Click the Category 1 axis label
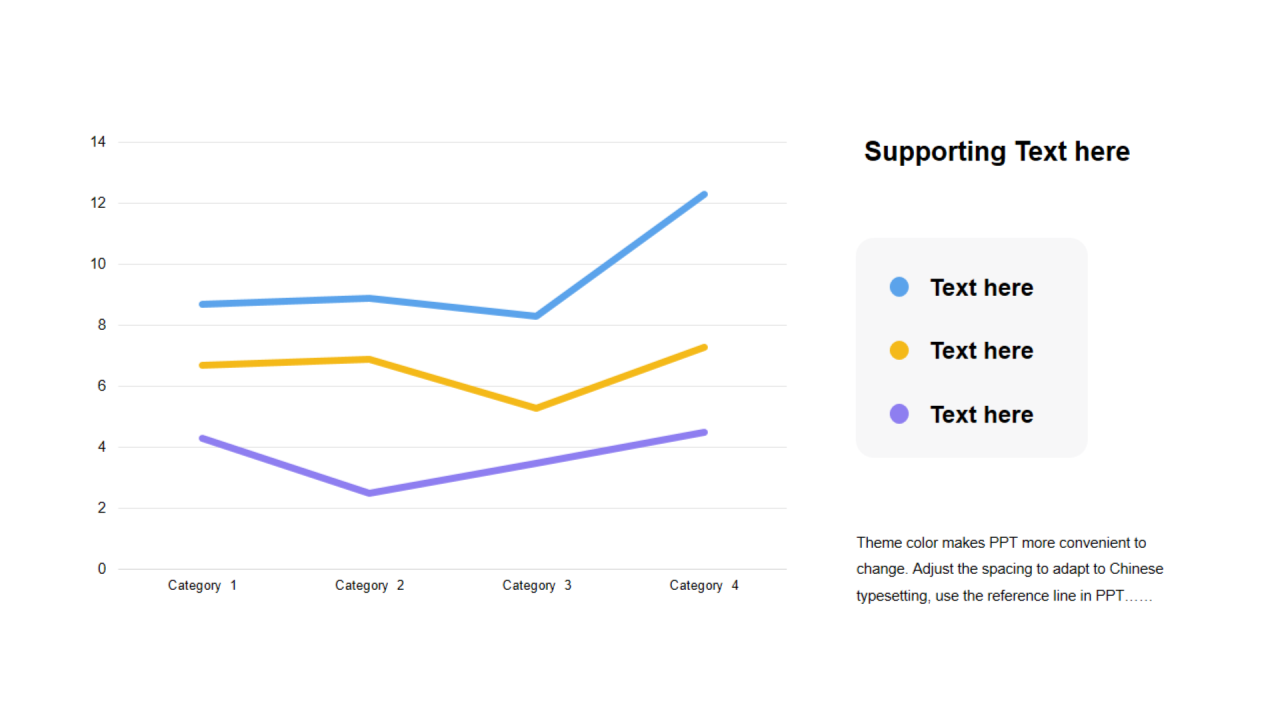This screenshot has height=720, width=1280. (x=202, y=585)
